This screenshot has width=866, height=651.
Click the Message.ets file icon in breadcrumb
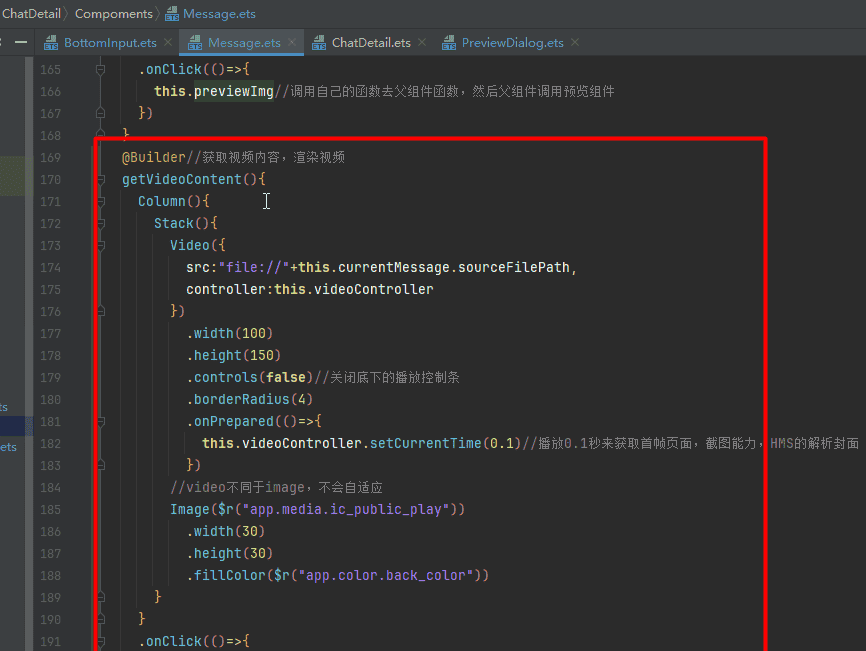coord(171,14)
